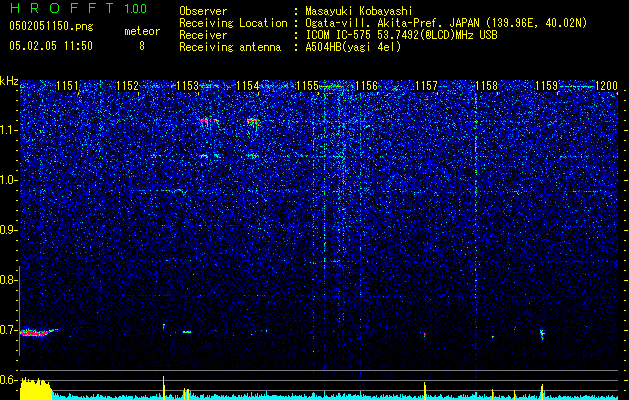This screenshot has width=629, height=400.
Task: Click the meteor count value 8
Action: pyautogui.click(x=142, y=46)
